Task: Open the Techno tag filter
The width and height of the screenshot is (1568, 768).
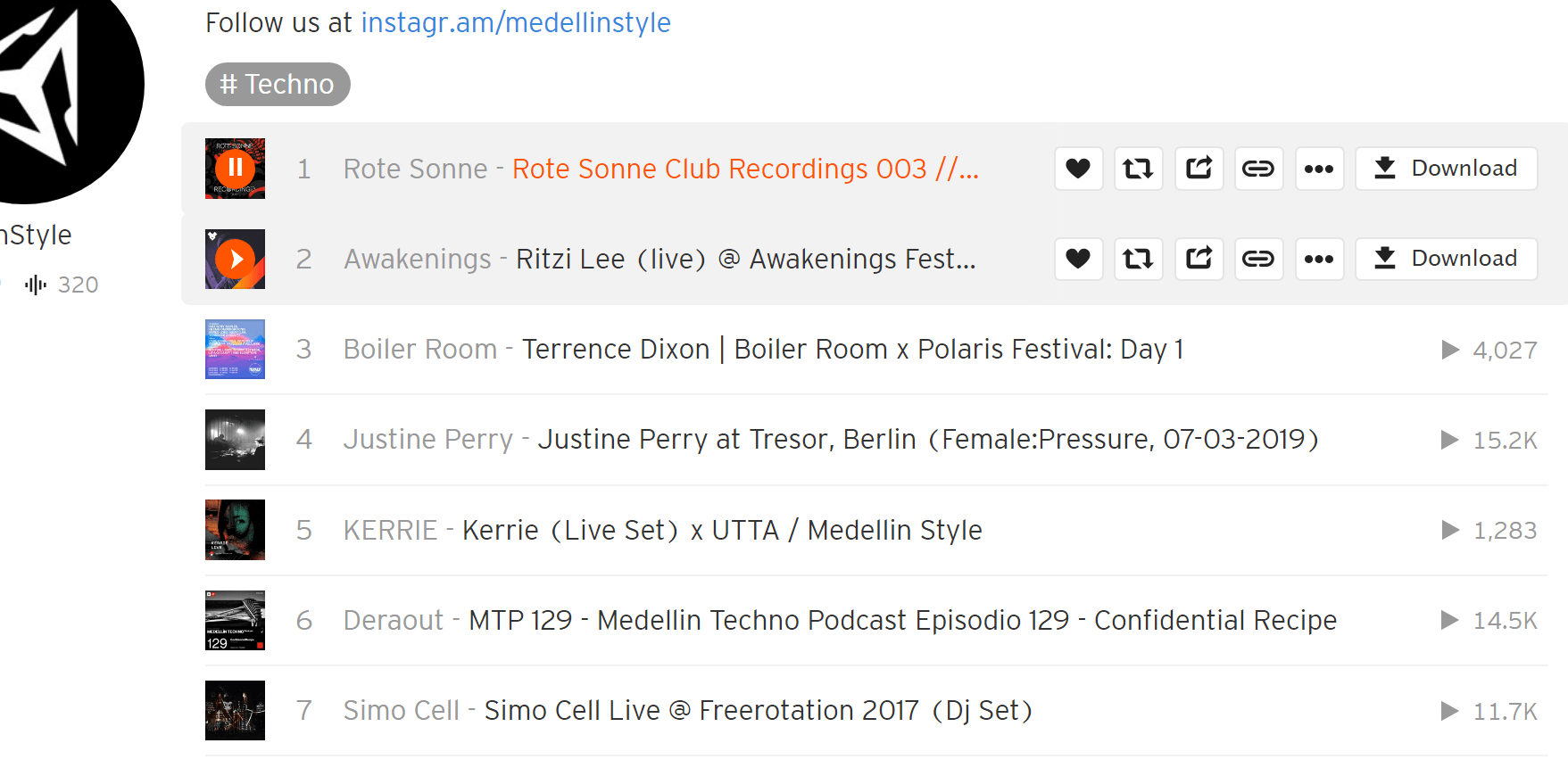Action: (x=278, y=84)
